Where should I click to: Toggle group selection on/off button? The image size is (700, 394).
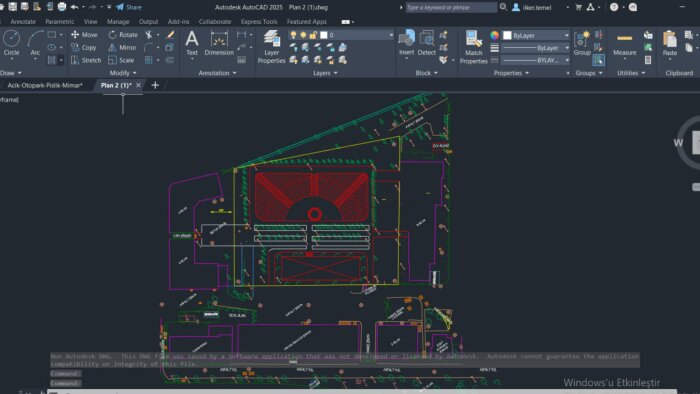(599, 60)
